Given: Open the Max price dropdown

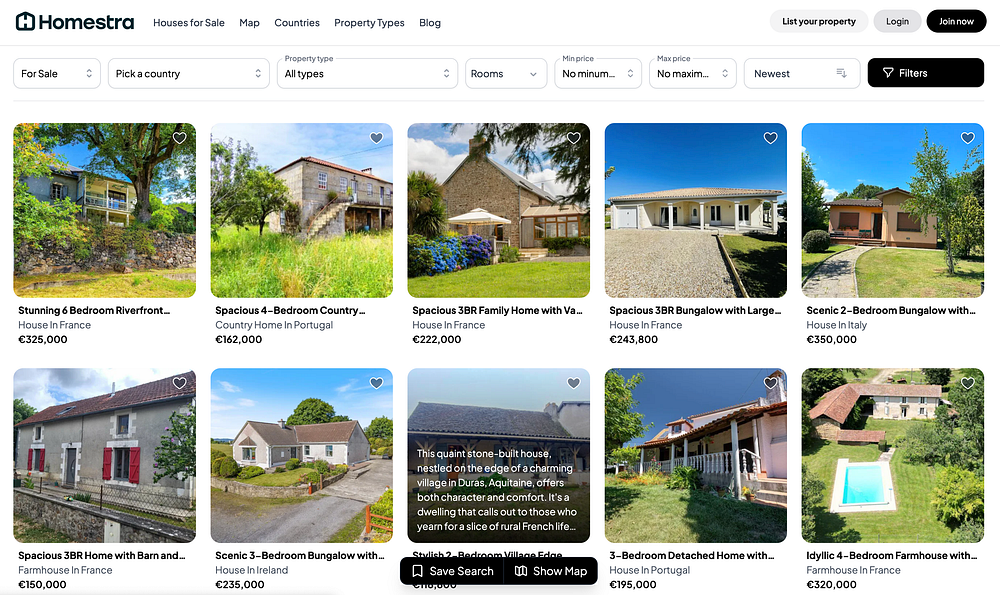Looking at the screenshot, I should [693, 73].
